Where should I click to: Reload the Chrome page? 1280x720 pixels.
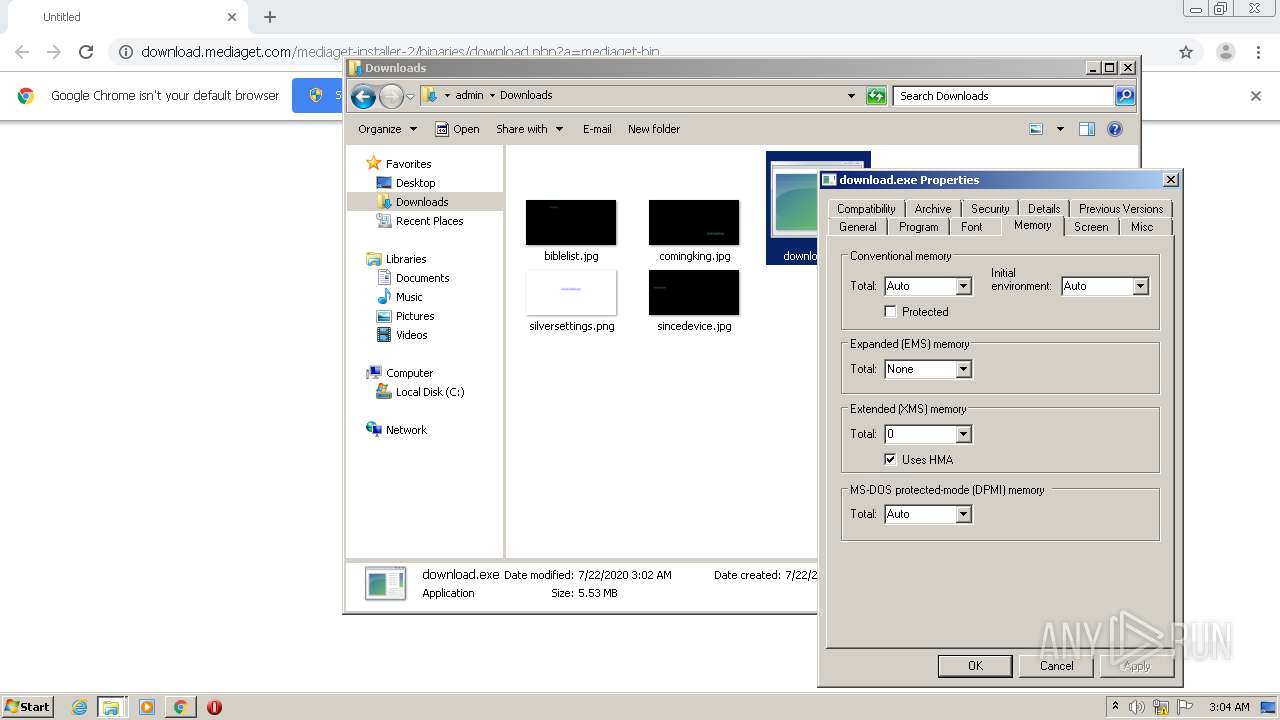[86, 52]
